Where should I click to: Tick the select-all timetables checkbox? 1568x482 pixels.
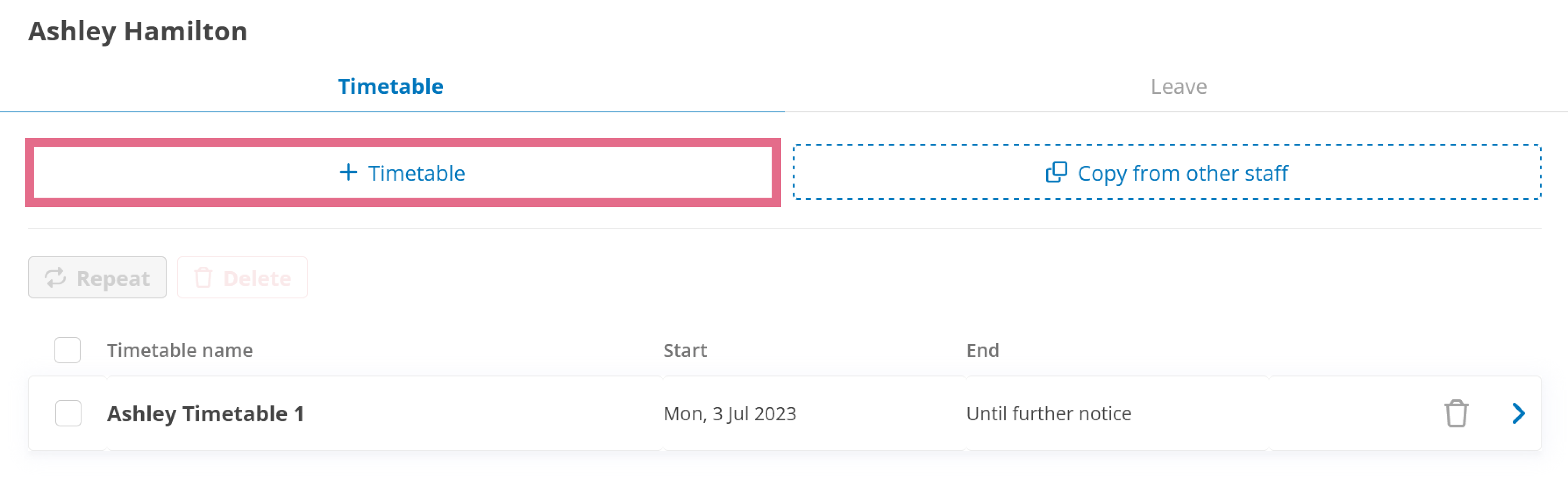tap(68, 350)
